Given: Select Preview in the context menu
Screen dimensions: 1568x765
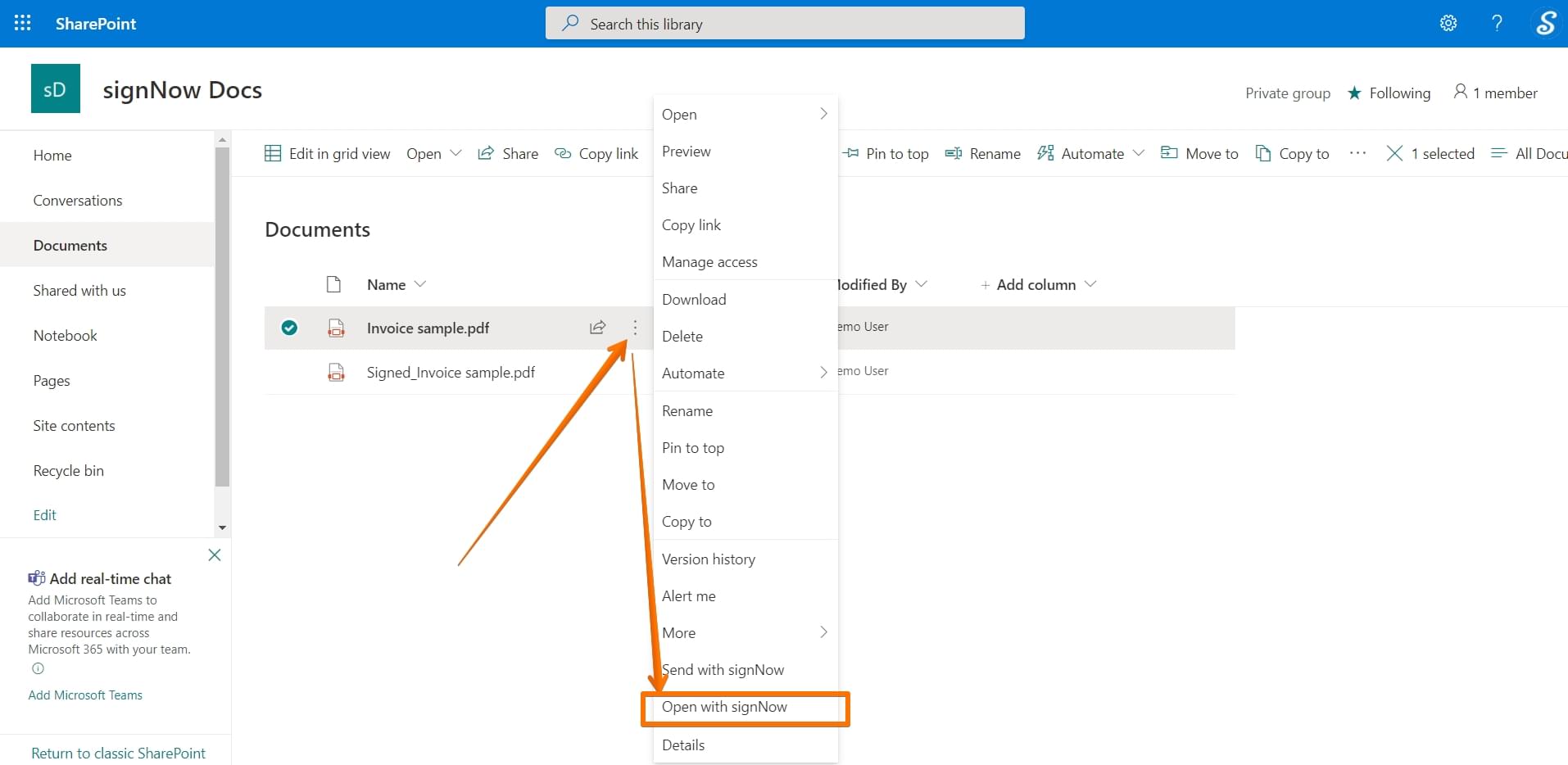Looking at the screenshot, I should pyautogui.click(x=745, y=152).
